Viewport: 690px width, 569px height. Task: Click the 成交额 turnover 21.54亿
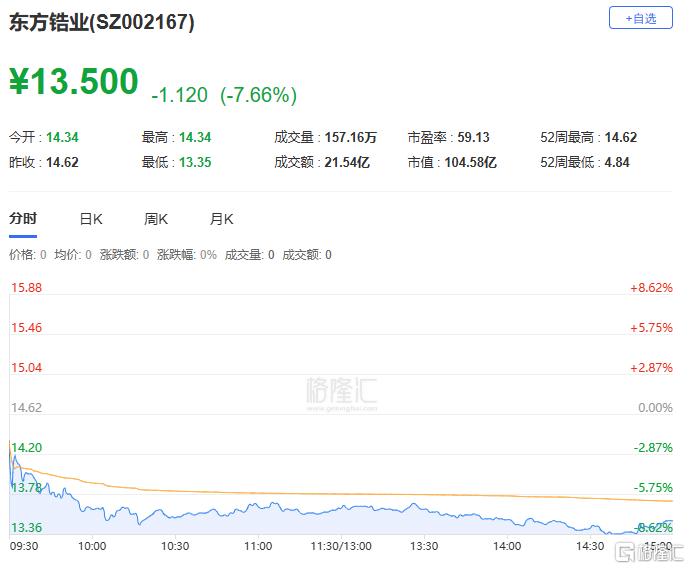pyautogui.click(x=347, y=162)
